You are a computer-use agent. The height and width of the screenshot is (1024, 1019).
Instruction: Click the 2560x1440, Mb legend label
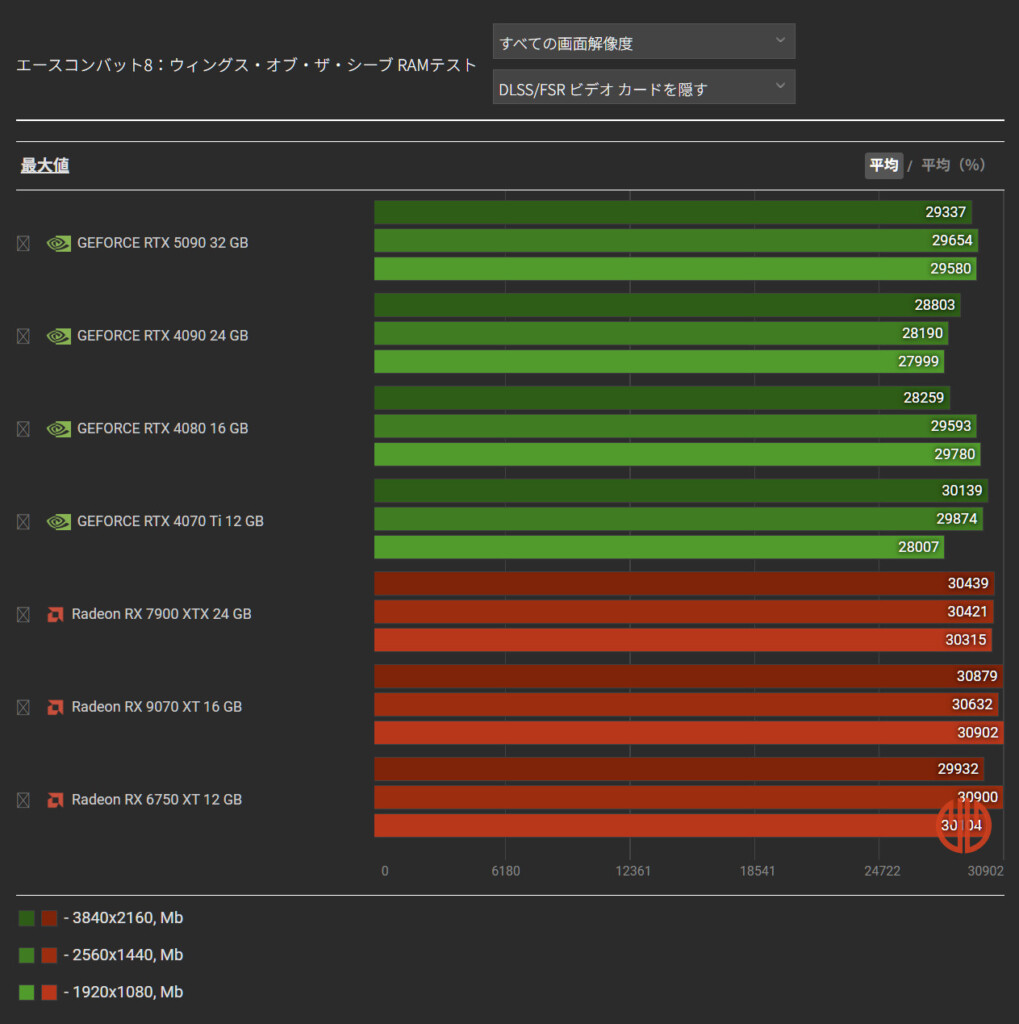127,955
